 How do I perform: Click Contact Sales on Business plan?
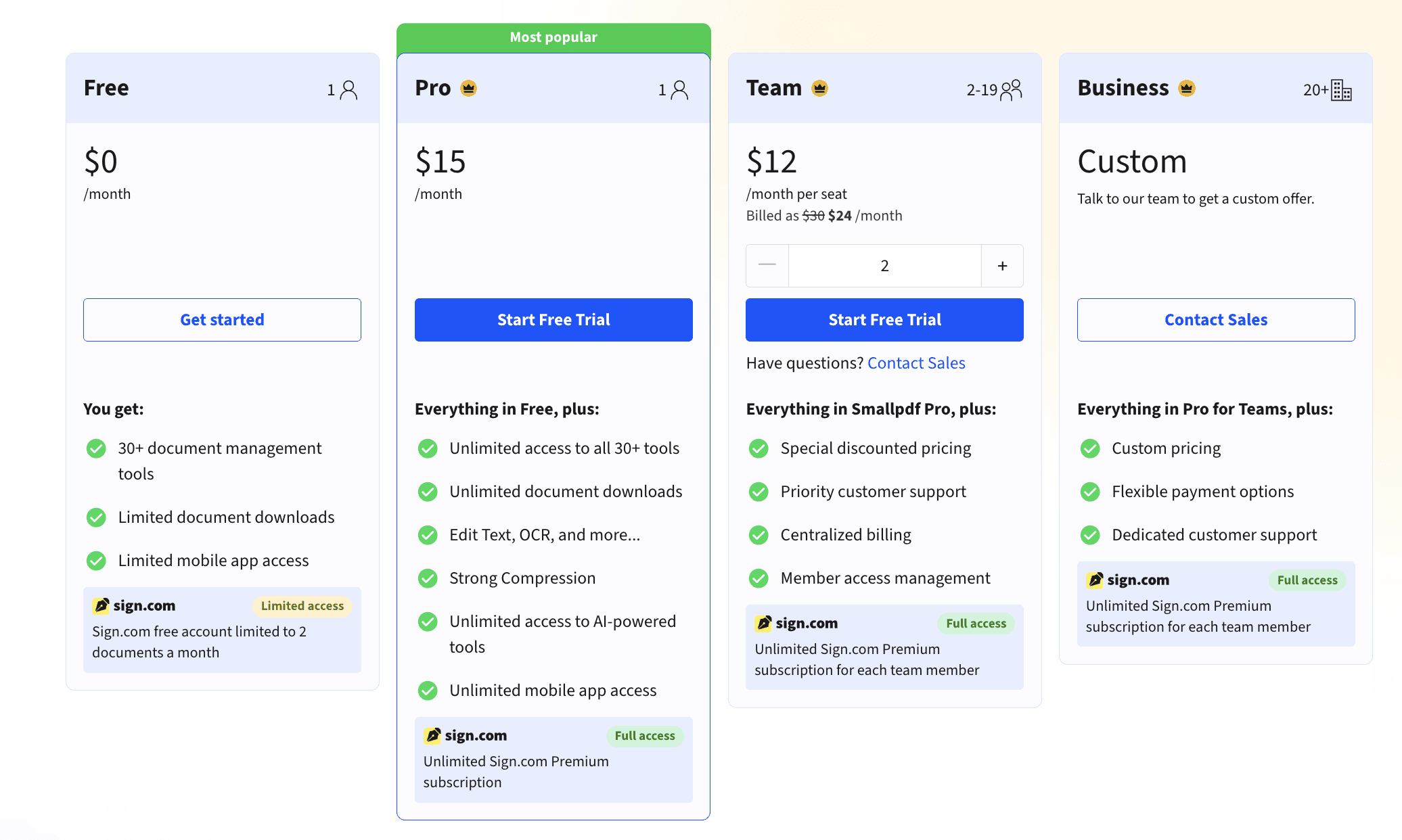click(x=1215, y=319)
